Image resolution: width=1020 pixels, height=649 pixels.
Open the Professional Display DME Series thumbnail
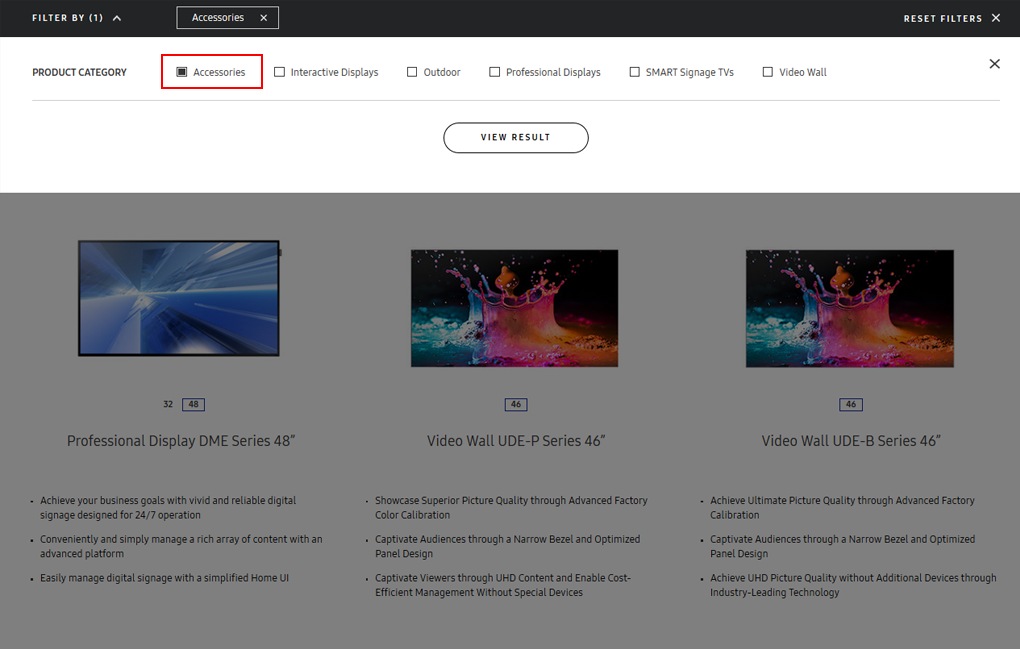point(180,298)
